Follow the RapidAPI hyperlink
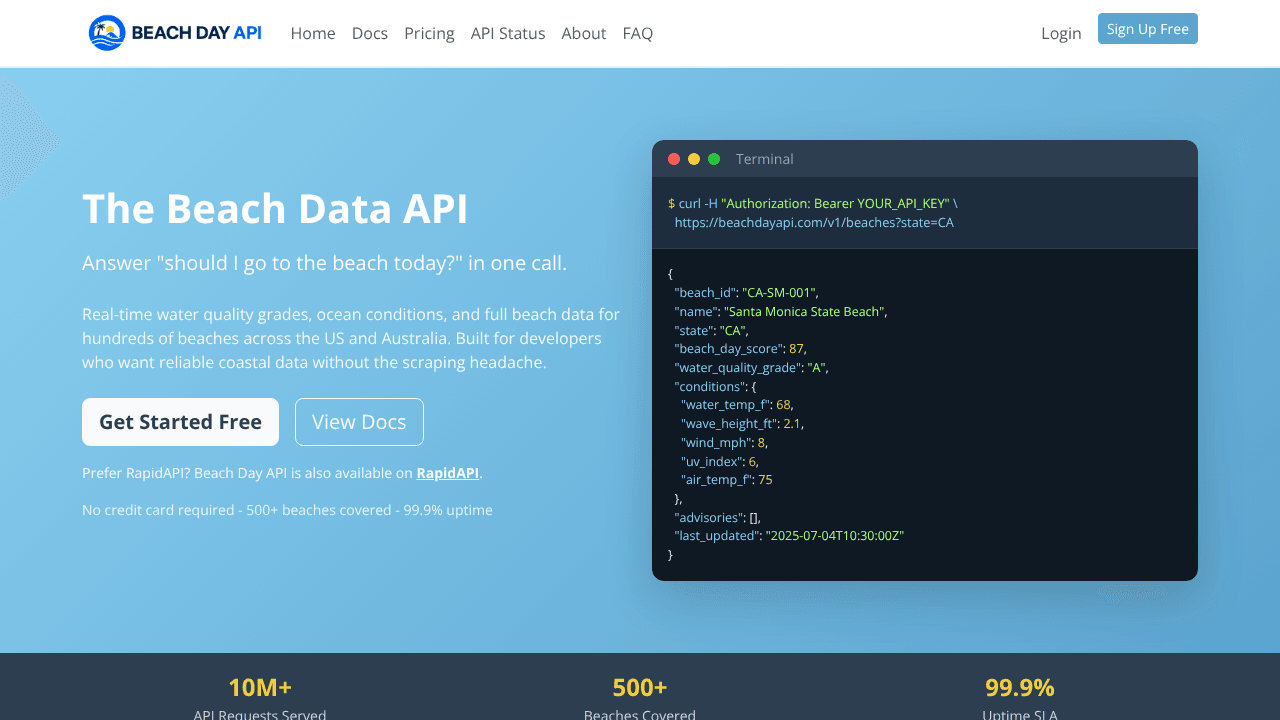1280x720 pixels. (x=448, y=473)
